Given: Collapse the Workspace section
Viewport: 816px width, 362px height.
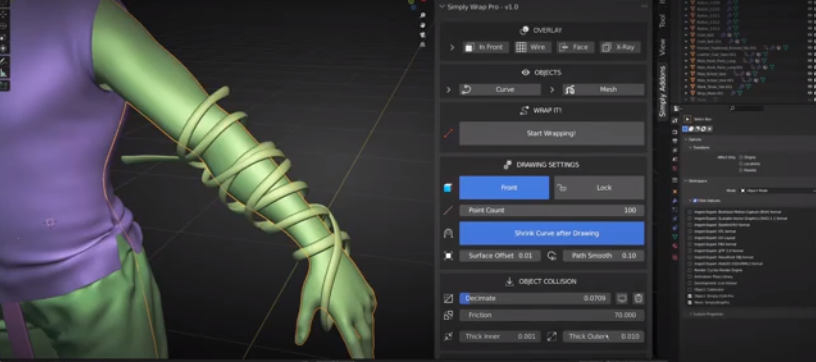Looking at the screenshot, I should (x=697, y=181).
